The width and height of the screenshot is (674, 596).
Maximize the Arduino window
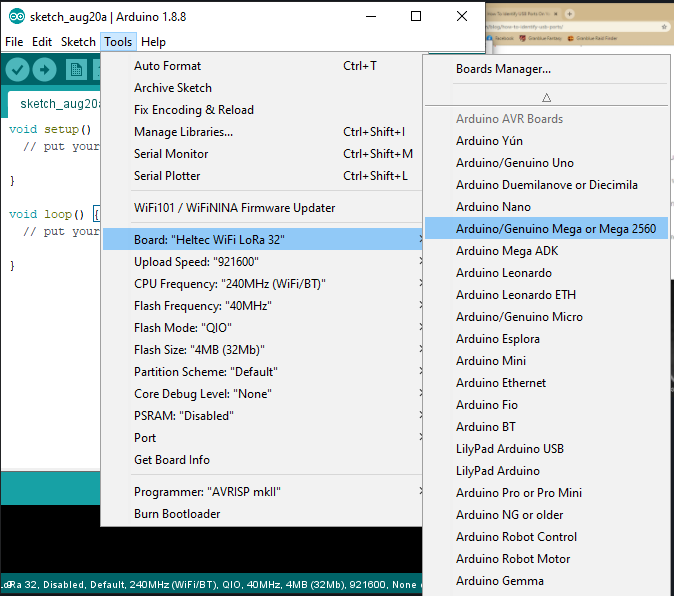[416, 16]
